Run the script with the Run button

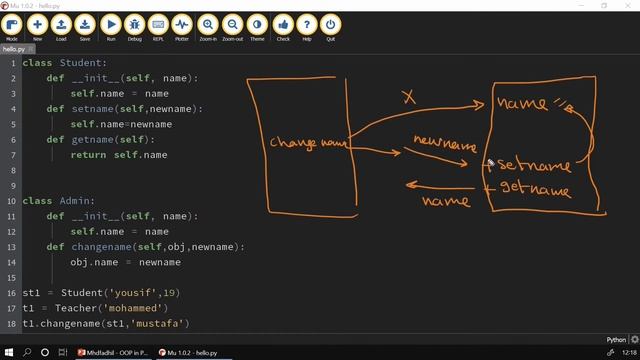click(x=111, y=28)
